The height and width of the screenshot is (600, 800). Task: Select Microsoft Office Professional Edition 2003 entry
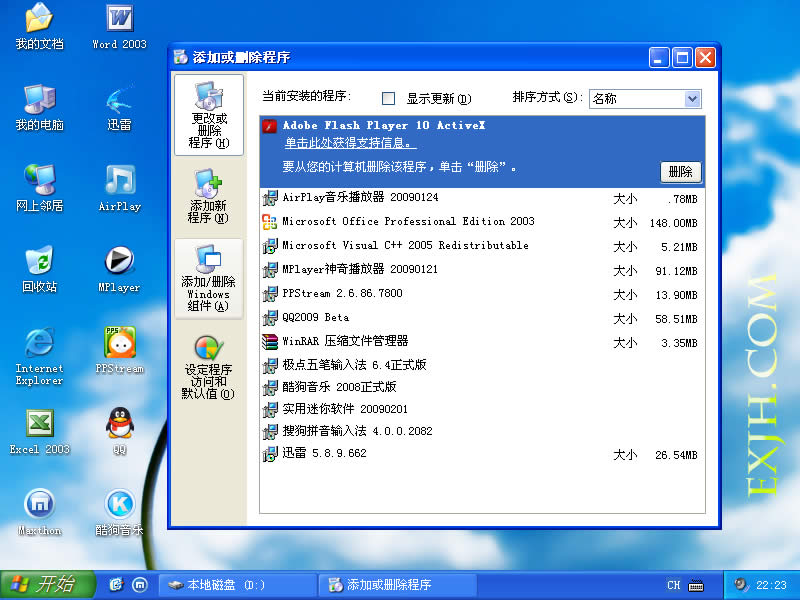(x=483, y=221)
